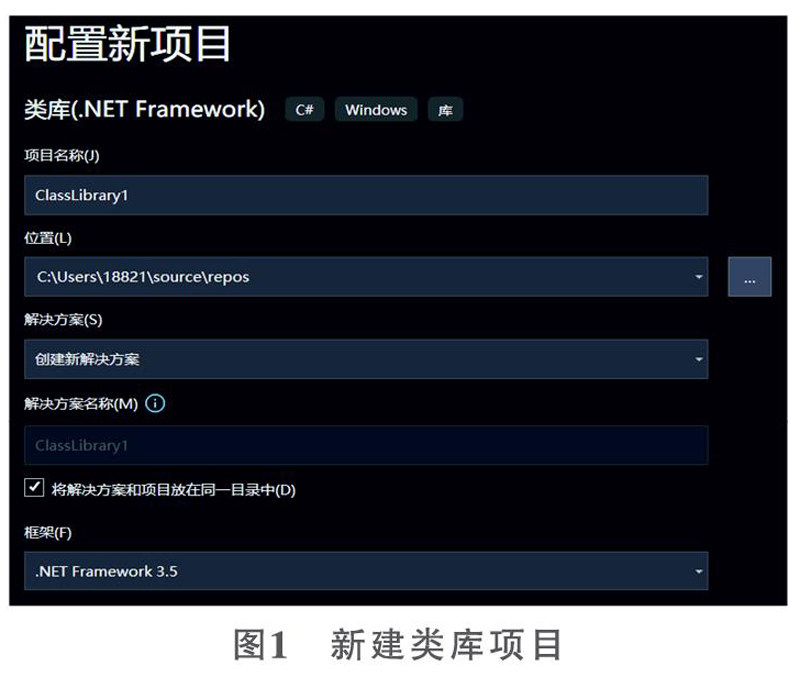800x677 pixels.
Task: Click the 位置(L) label
Action: point(48,238)
